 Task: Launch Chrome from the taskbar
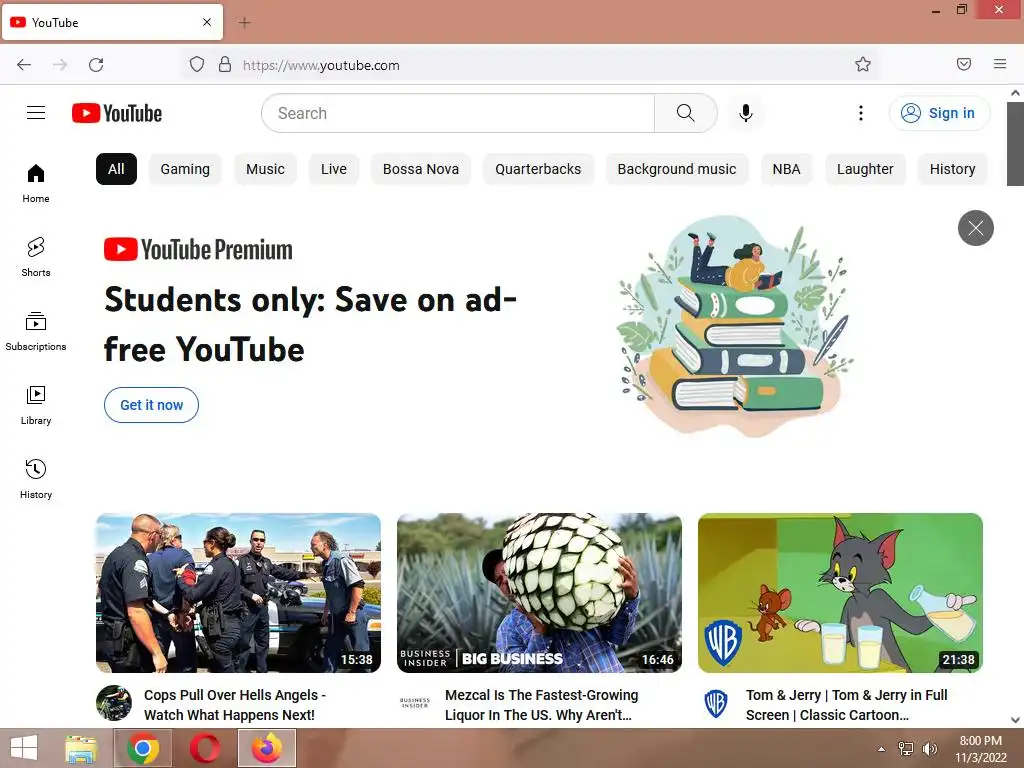[143, 748]
